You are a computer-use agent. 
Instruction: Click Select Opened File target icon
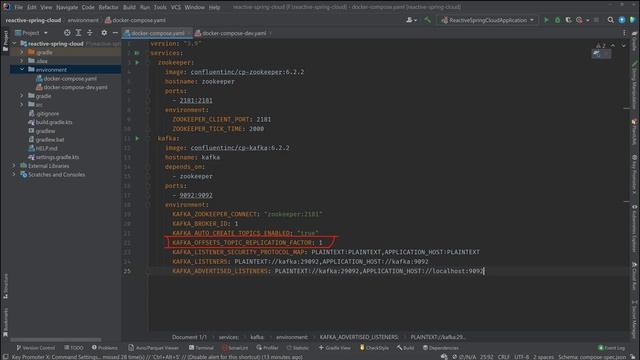(x=67, y=33)
